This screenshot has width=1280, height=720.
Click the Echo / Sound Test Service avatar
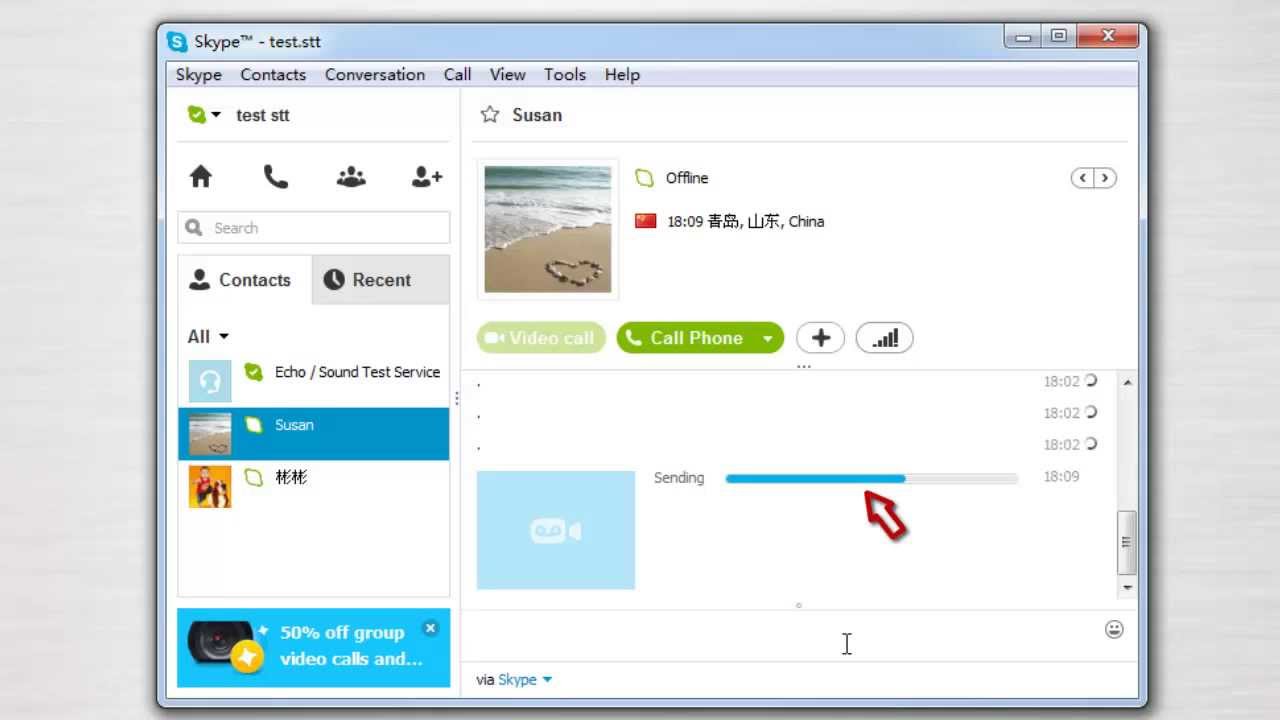(210, 381)
